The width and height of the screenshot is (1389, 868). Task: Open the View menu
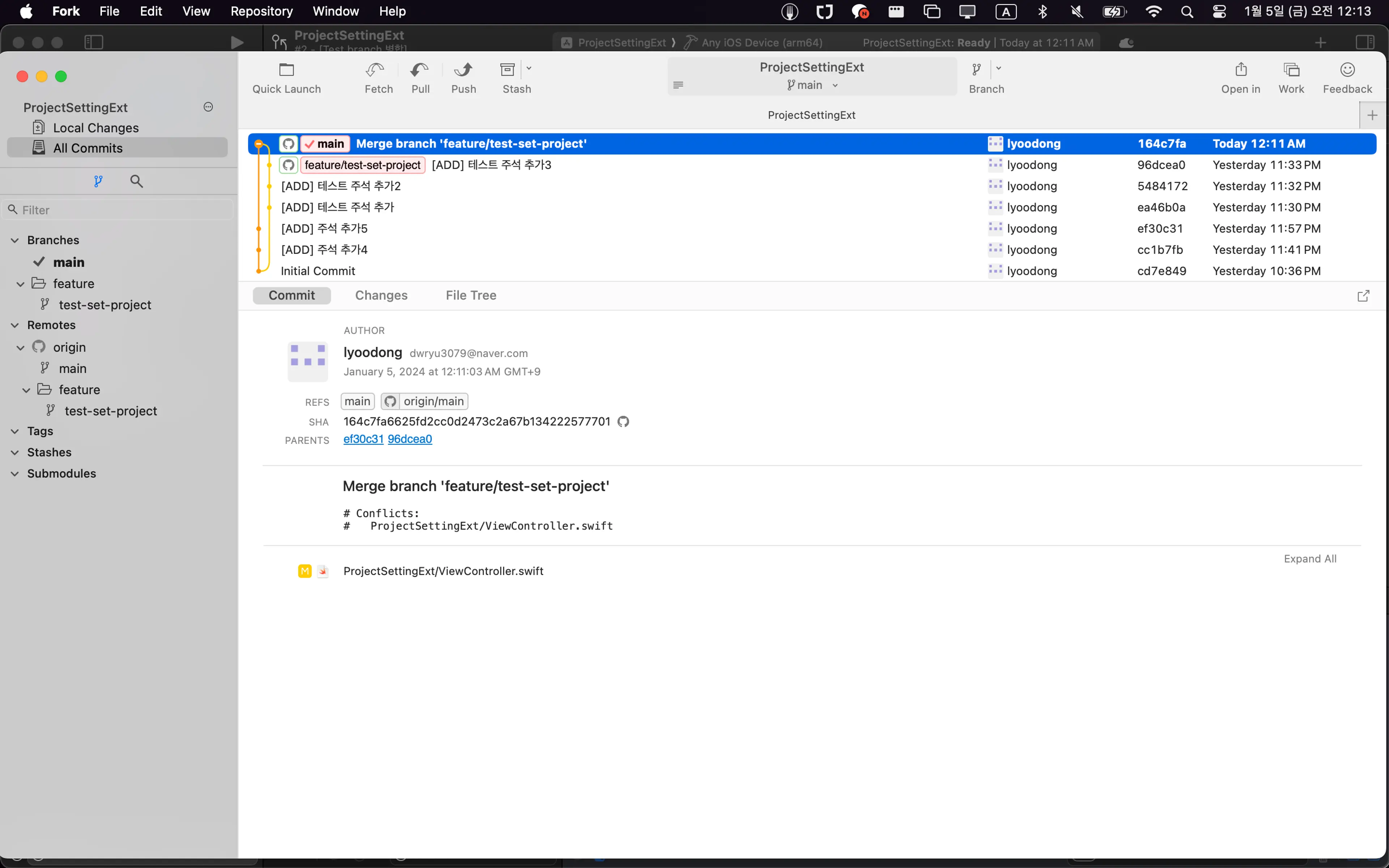[196, 11]
